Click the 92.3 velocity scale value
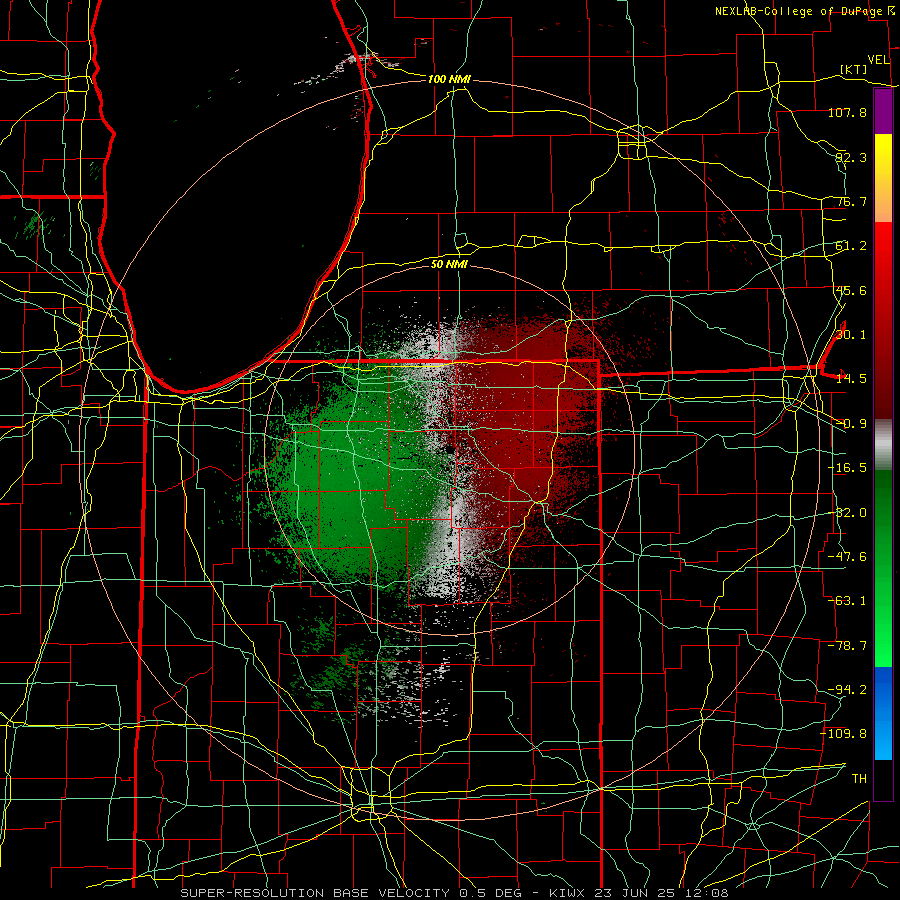This screenshot has height=900, width=900. (x=851, y=157)
